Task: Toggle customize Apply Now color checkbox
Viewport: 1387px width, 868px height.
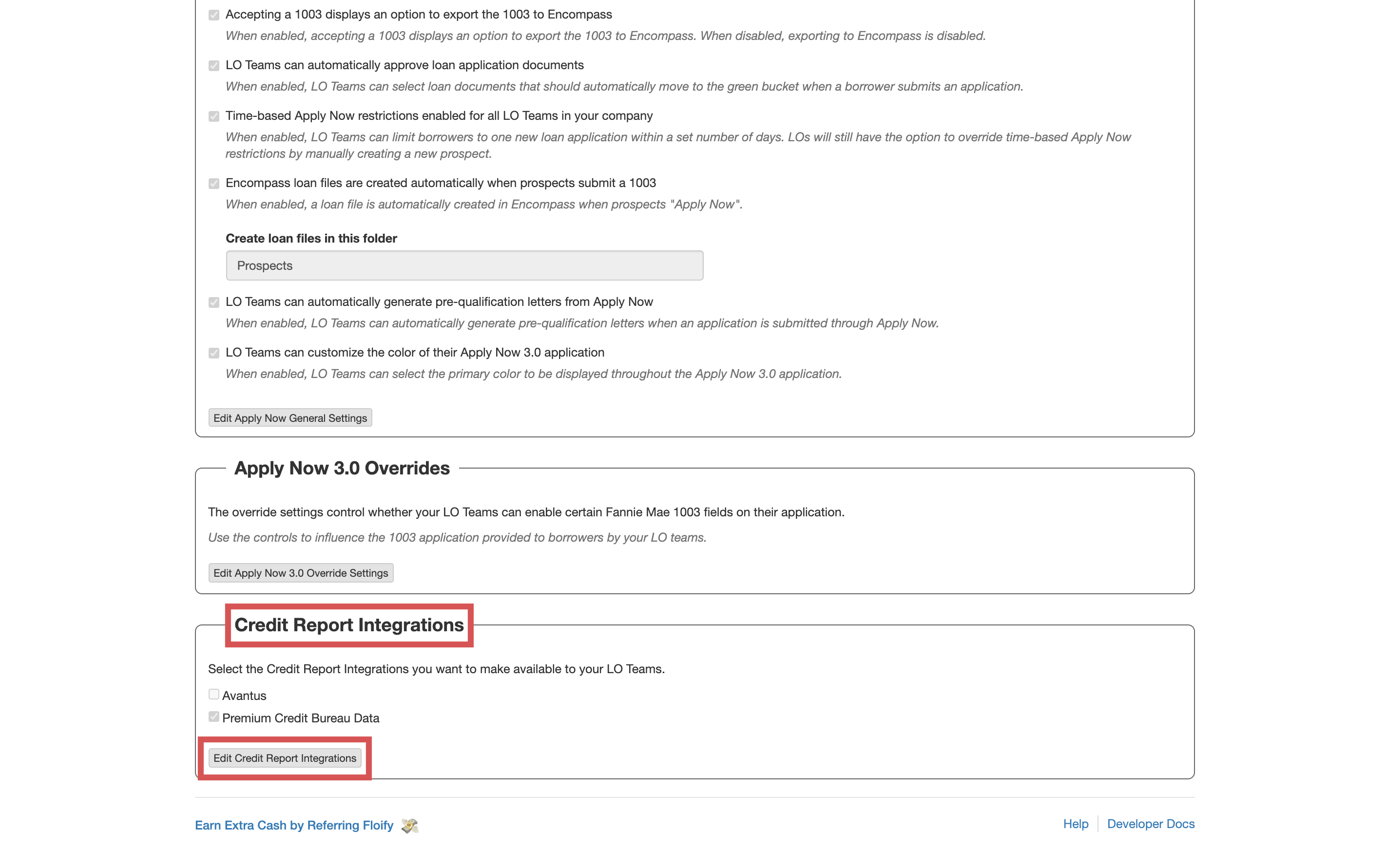Action: (x=213, y=353)
